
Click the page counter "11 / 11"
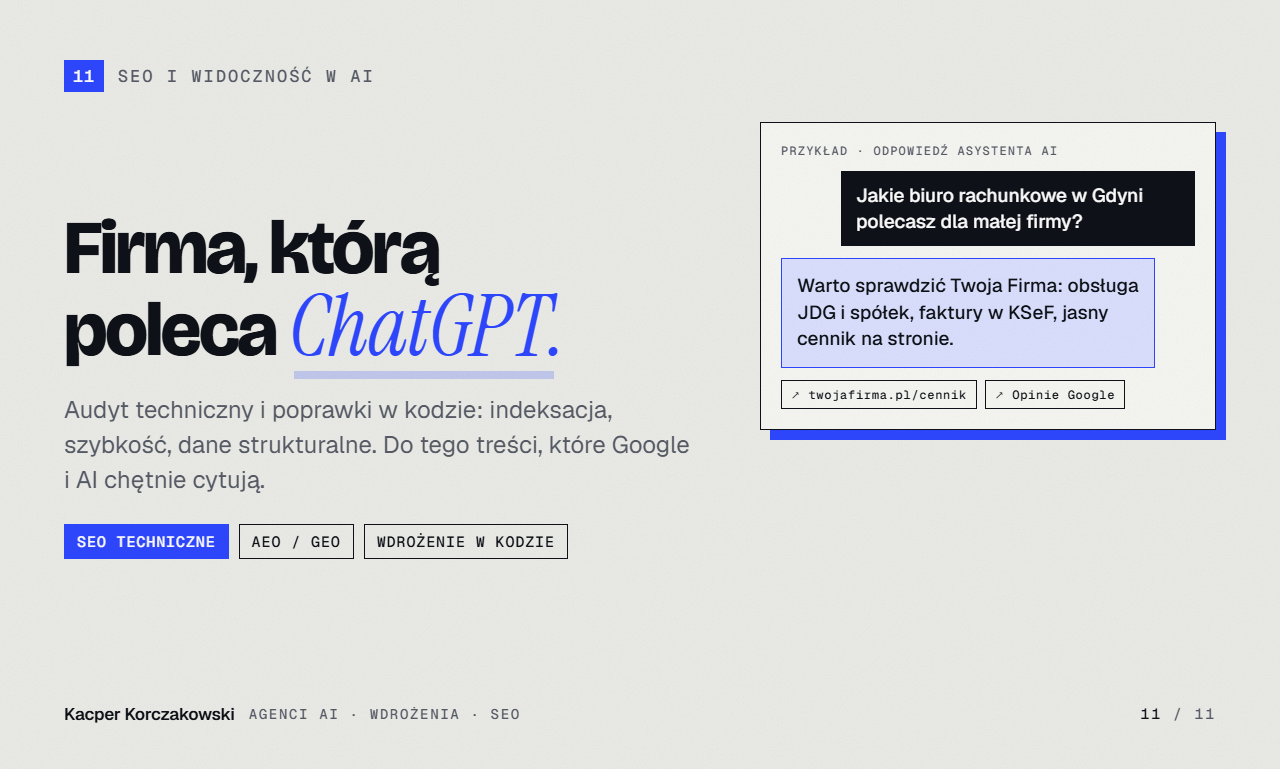coord(1178,714)
